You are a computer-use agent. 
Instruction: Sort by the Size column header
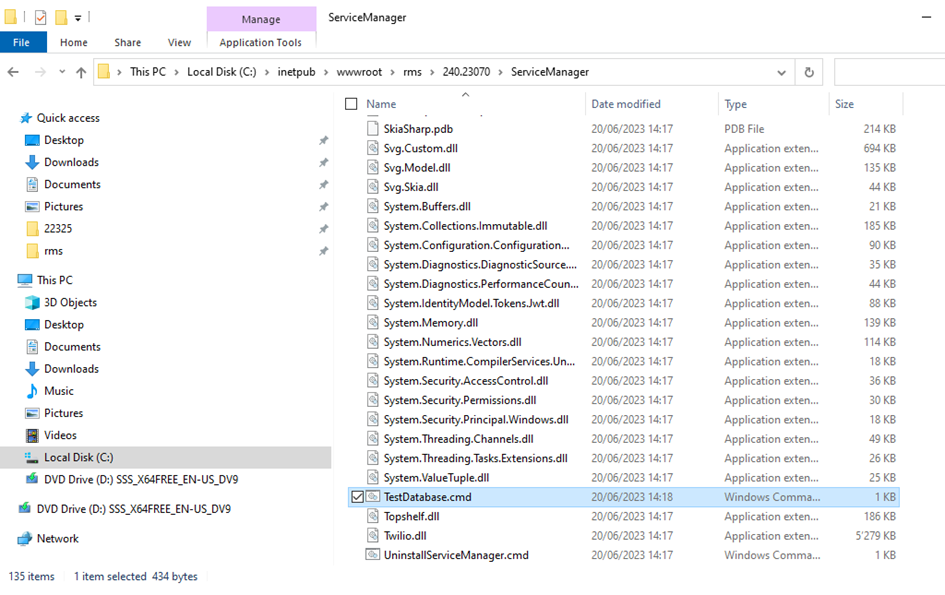(844, 104)
